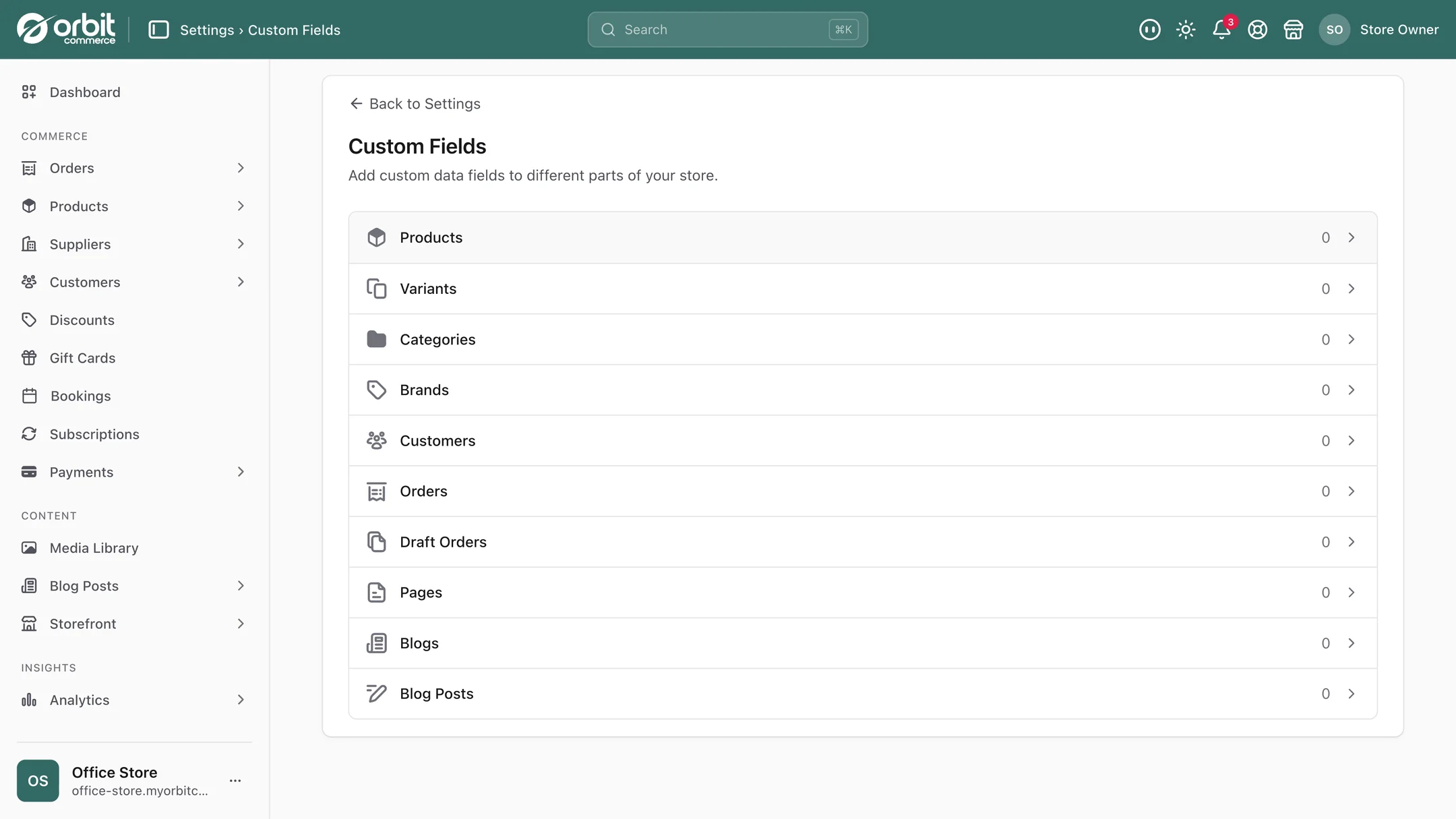1456x819 pixels.
Task: Click the chevron on the Blogs row
Action: pyautogui.click(x=1351, y=643)
